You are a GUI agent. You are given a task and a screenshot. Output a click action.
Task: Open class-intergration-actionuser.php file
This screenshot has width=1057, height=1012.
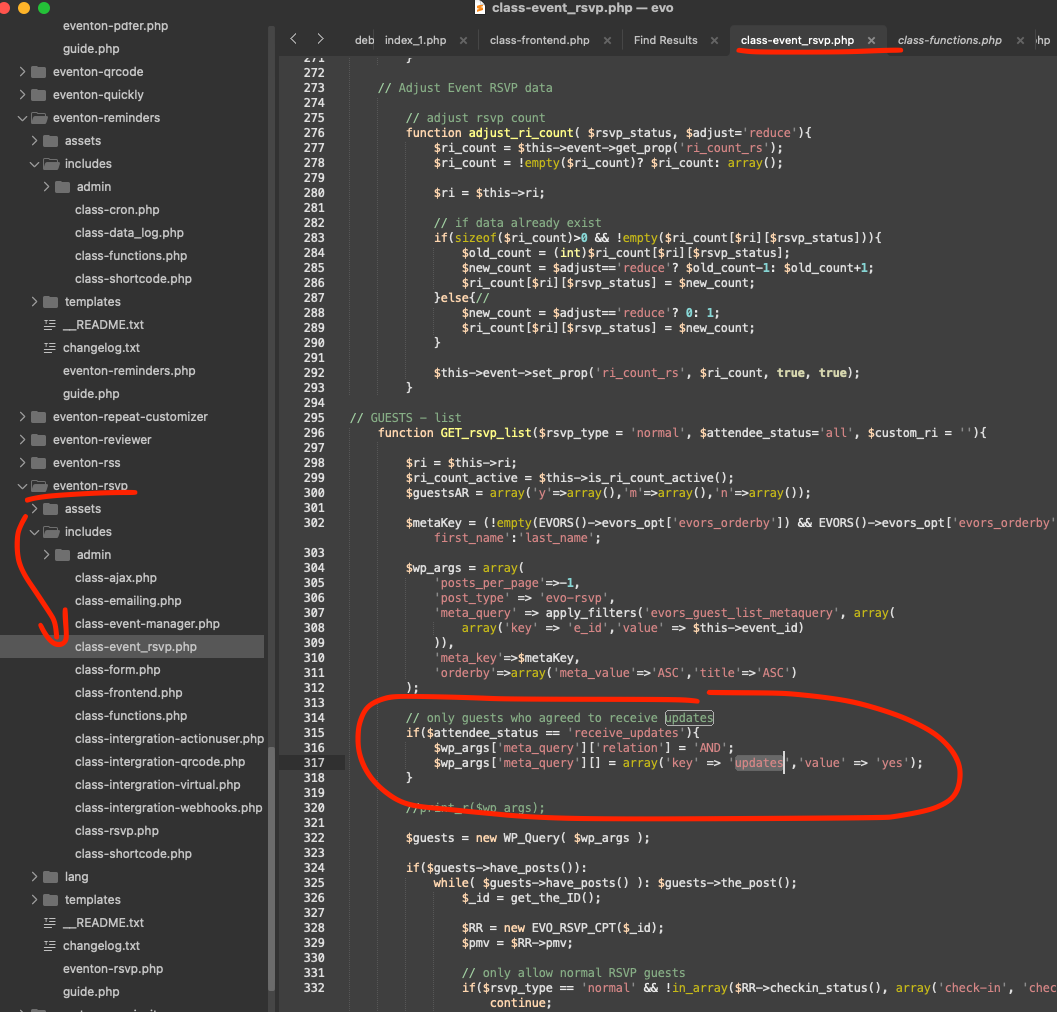click(x=169, y=739)
